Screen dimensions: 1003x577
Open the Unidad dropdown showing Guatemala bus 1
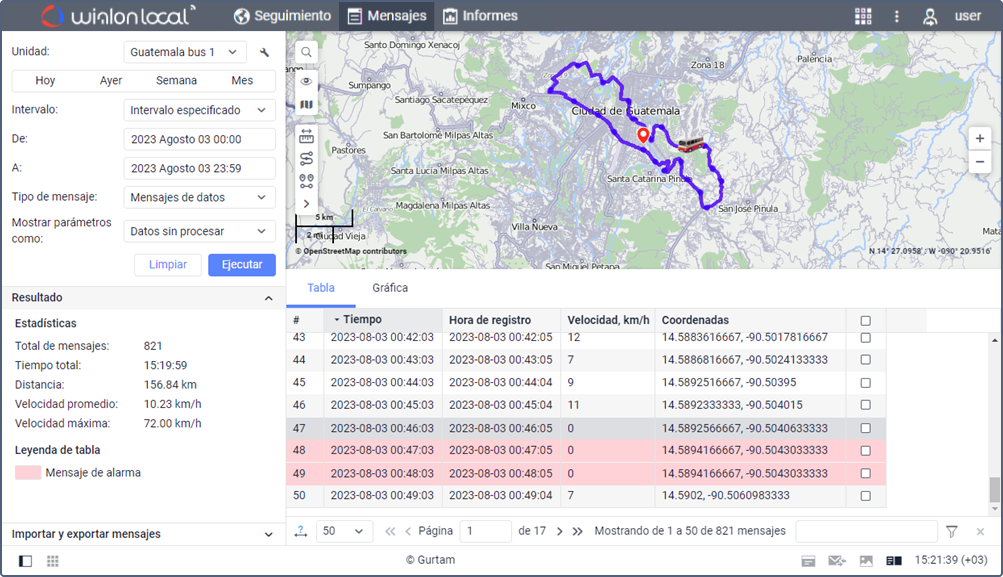(185, 52)
